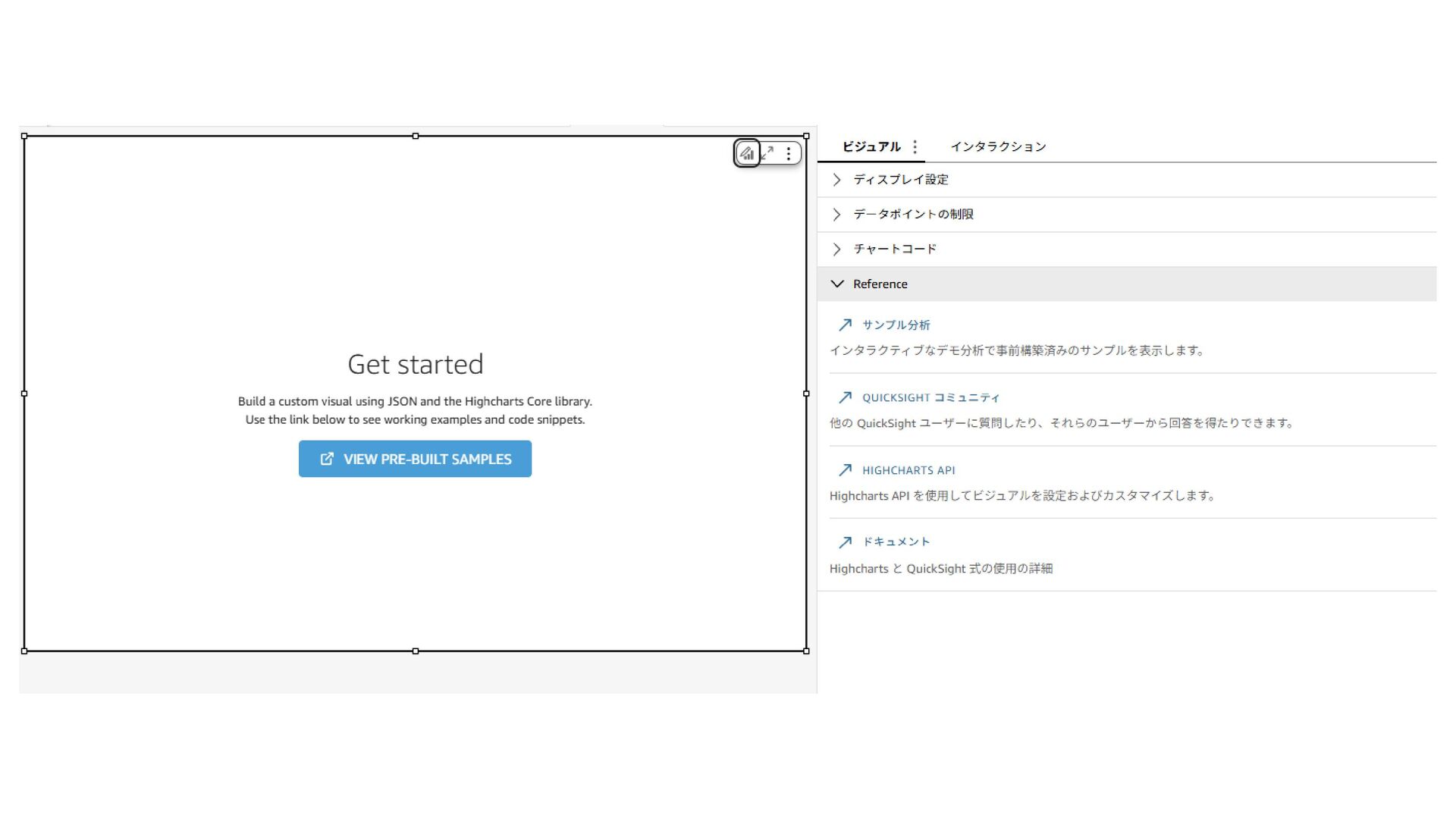Click arrow icon next to サンプル分析
Viewport: 1456px width, 819px height.
coord(845,325)
